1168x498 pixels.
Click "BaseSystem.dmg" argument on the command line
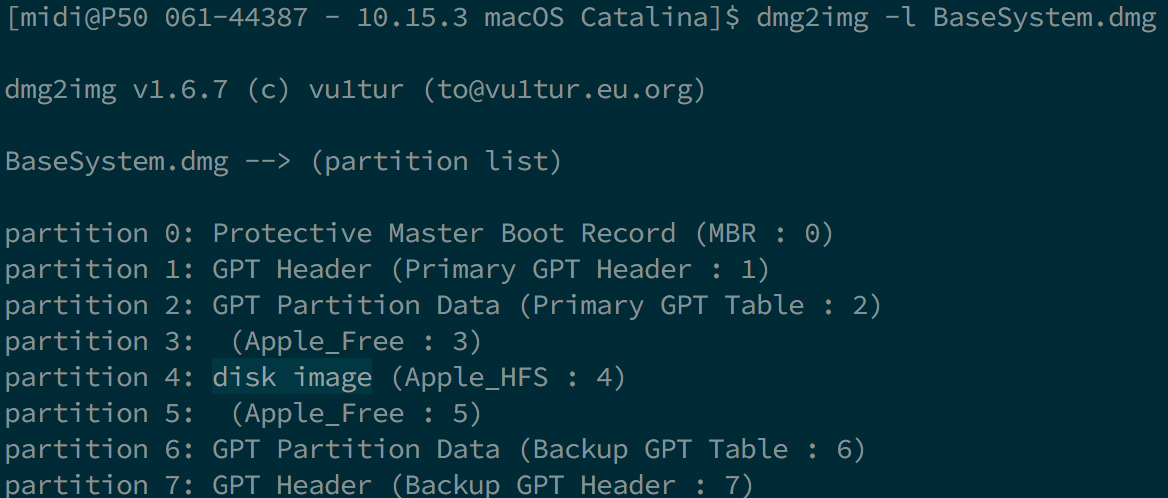click(x=1045, y=19)
